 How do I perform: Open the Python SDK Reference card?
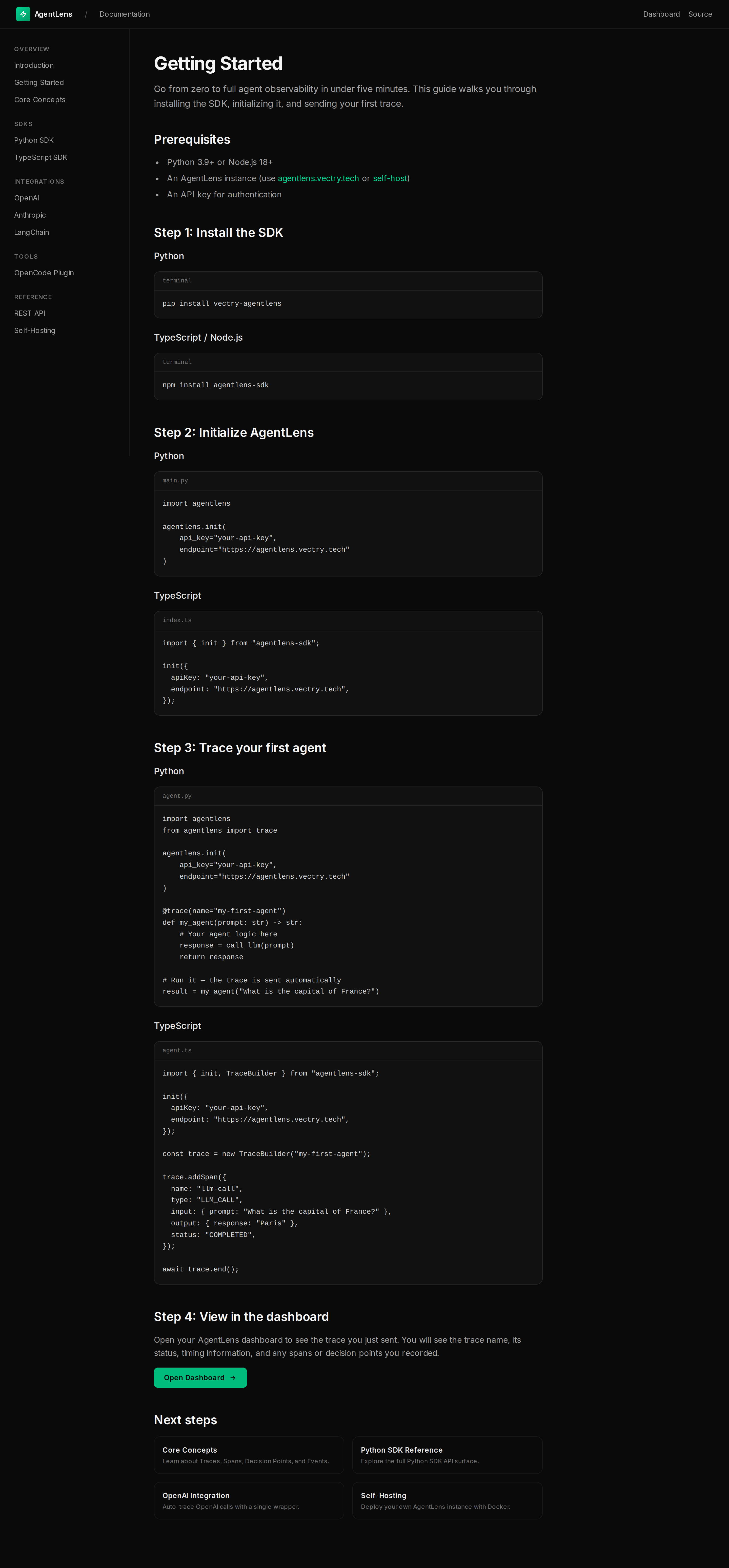tap(447, 1455)
